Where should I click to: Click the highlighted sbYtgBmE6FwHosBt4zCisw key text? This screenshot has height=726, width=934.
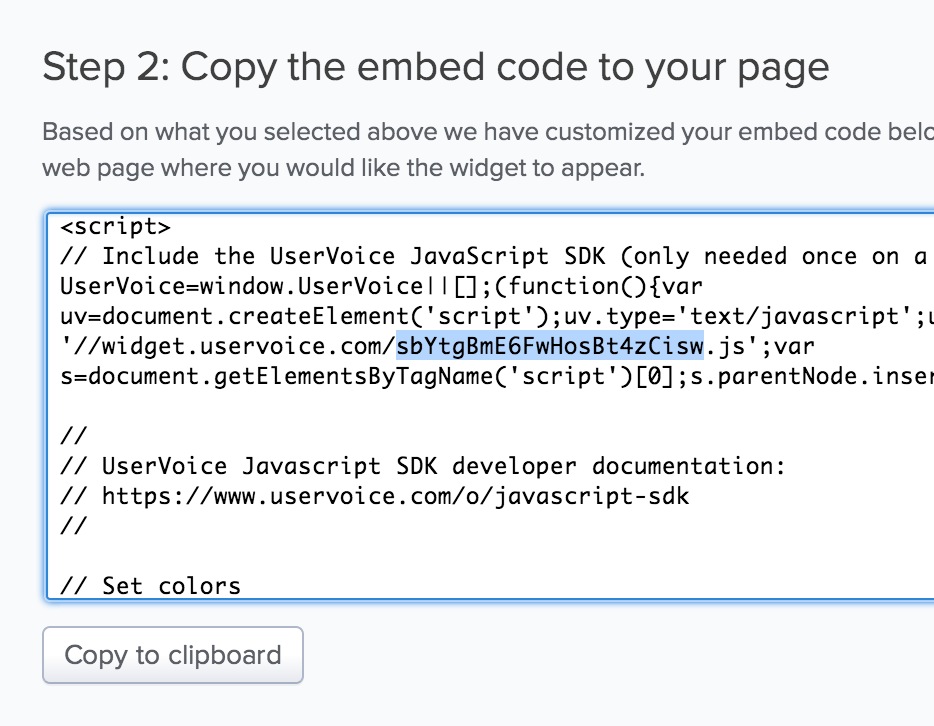(x=550, y=345)
